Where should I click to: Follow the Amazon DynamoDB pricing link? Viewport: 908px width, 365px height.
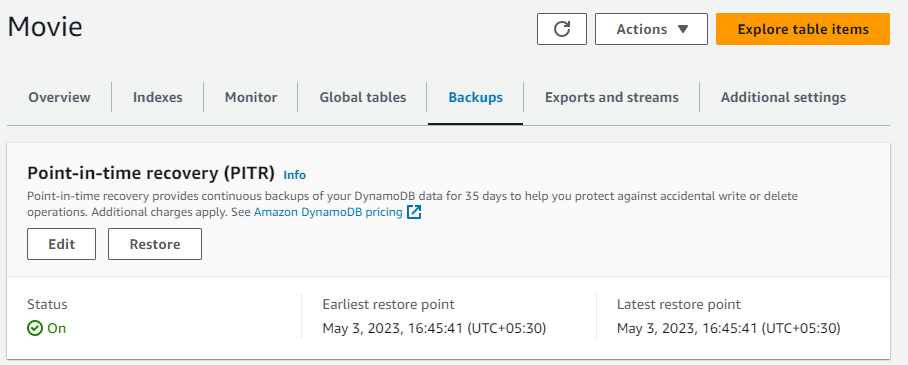point(328,213)
